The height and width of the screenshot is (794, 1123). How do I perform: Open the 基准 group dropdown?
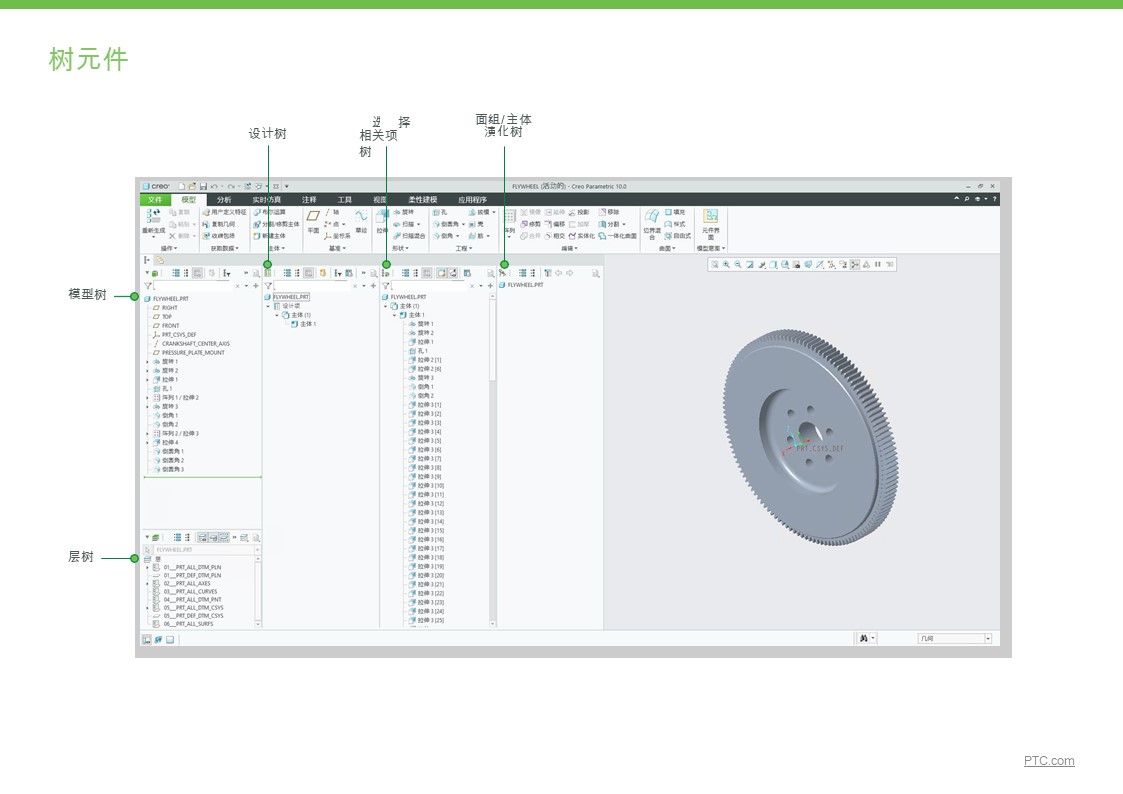[337, 248]
